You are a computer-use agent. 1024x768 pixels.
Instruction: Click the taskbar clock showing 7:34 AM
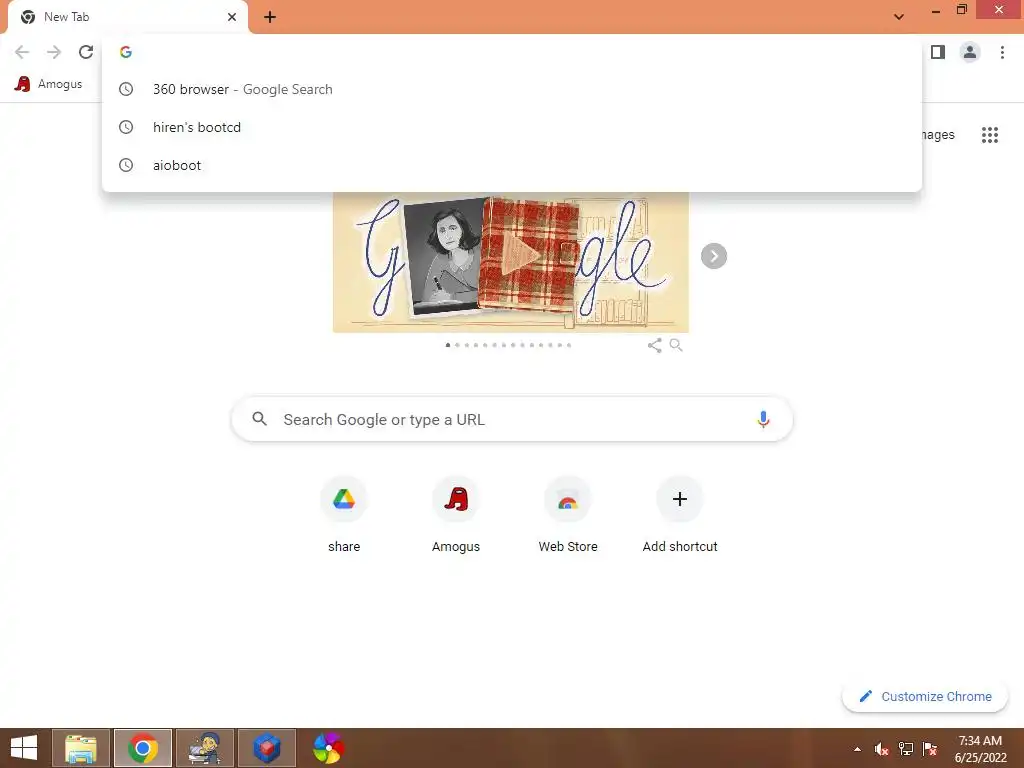tap(980, 749)
